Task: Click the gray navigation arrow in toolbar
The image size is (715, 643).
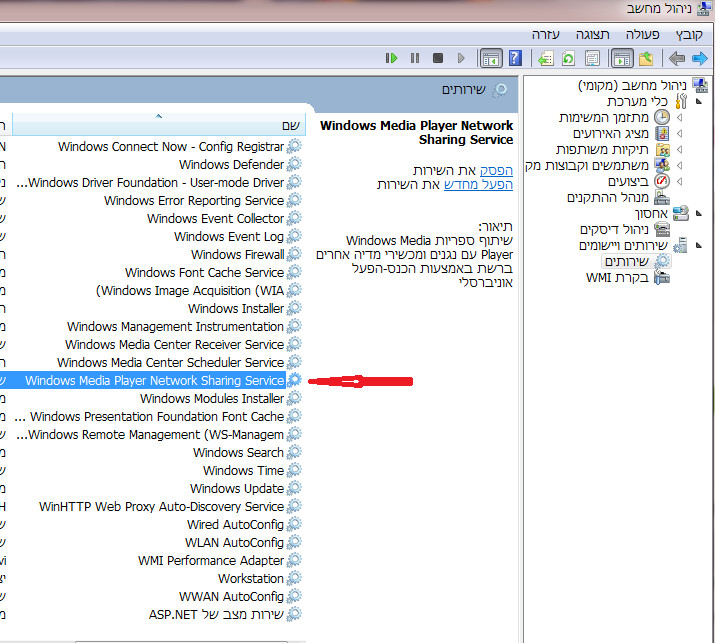Action: pos(677,58)
